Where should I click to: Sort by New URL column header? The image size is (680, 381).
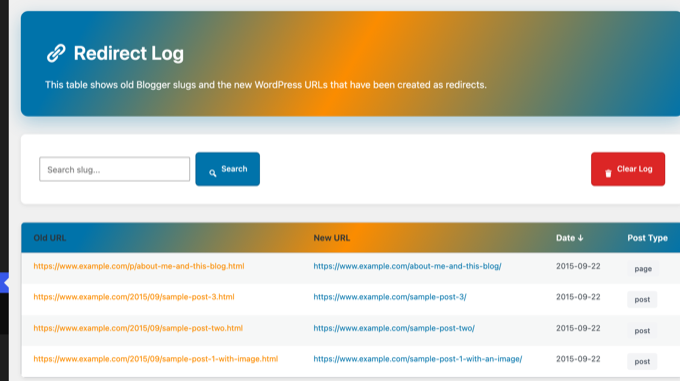click(x=332, y=238)
